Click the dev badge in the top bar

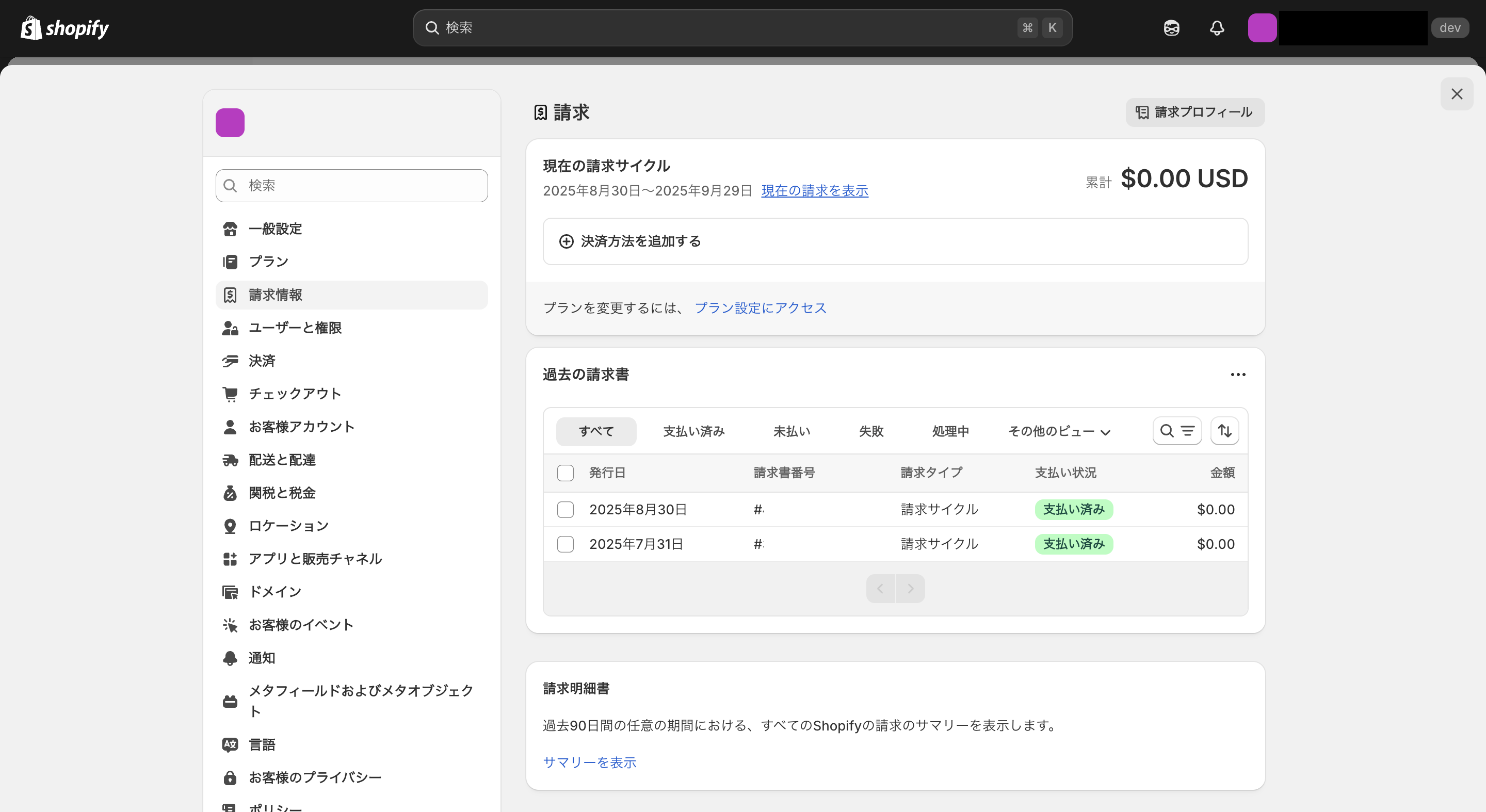point(1450,28)
